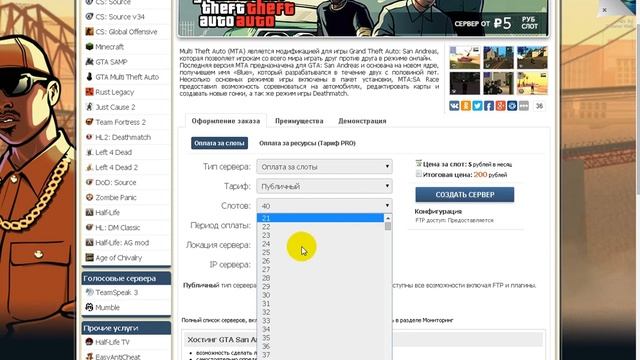Choose 33 slots in the list
Image resolution: width=640 pixels, height=360 pixels.
tap(320, 321)
